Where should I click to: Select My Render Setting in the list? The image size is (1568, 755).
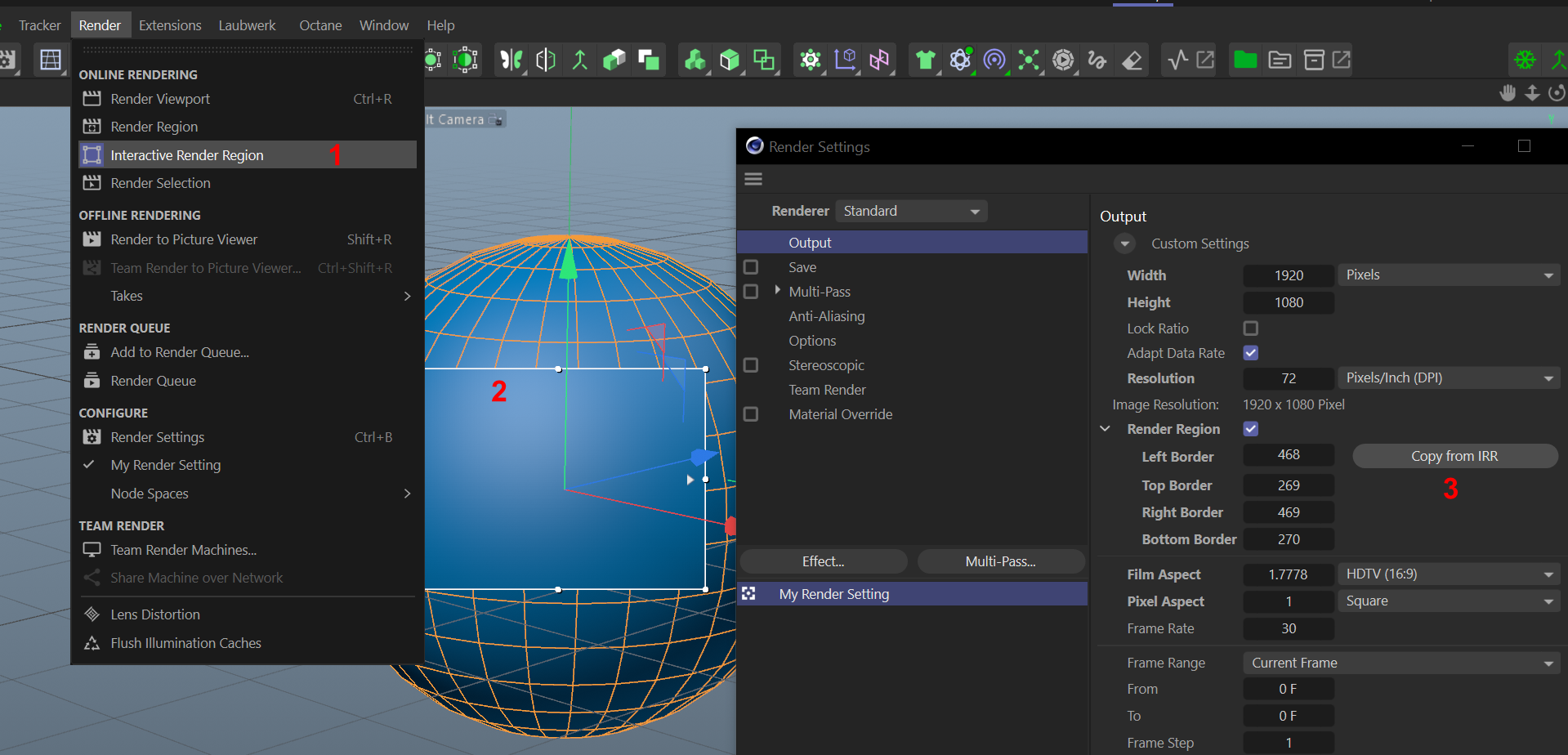[912, 594]
